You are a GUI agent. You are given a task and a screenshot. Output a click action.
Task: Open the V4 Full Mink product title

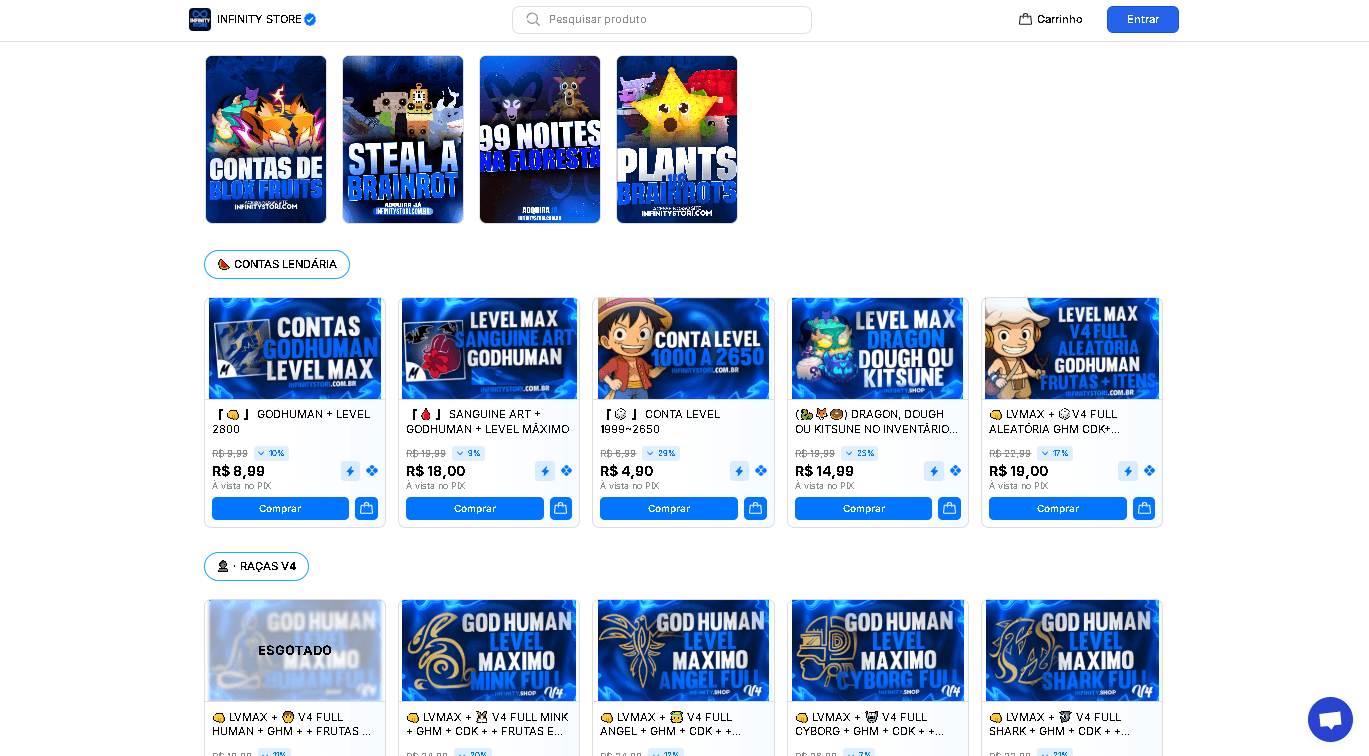pos(488,724)
